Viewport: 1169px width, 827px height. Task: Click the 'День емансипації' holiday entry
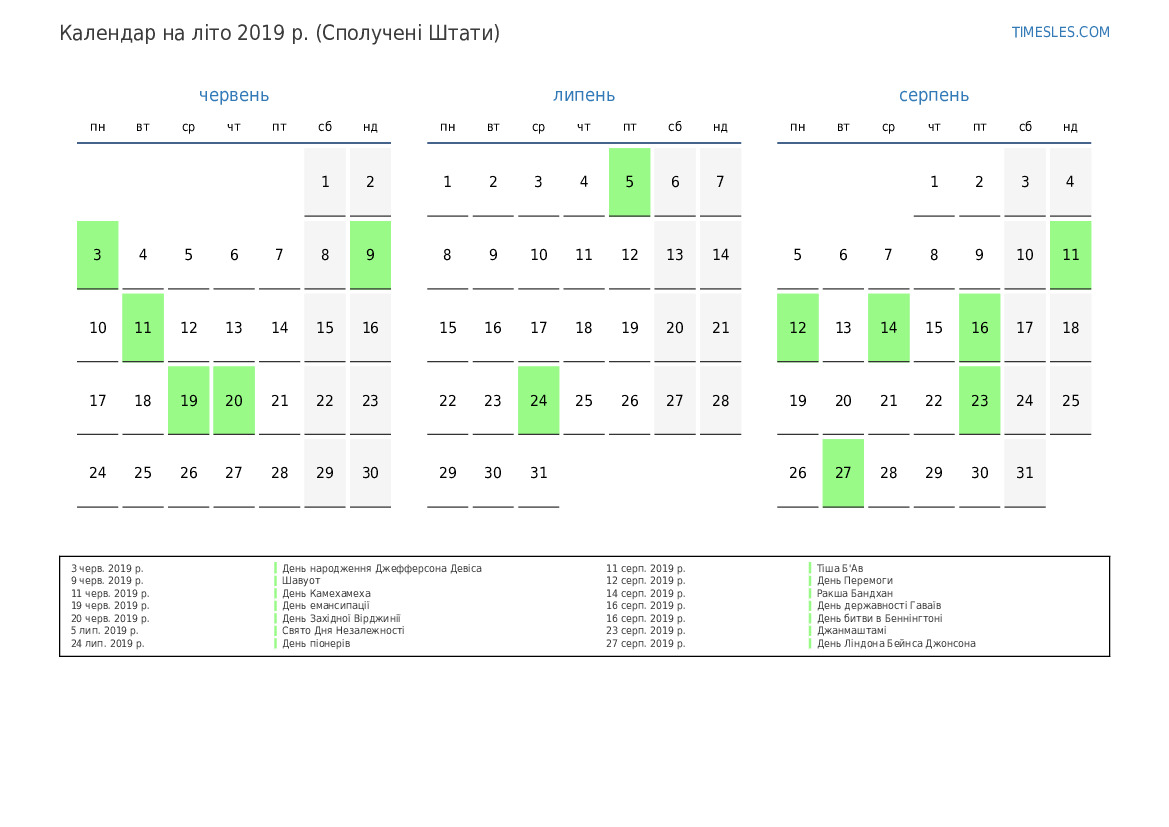326,606
